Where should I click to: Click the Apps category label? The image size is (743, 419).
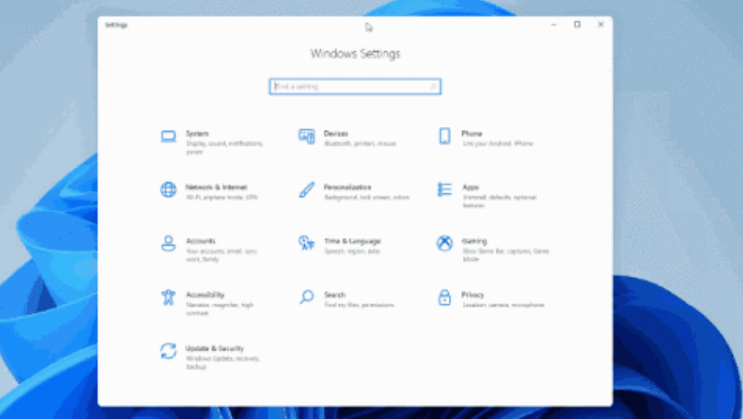tap(471, 187)
